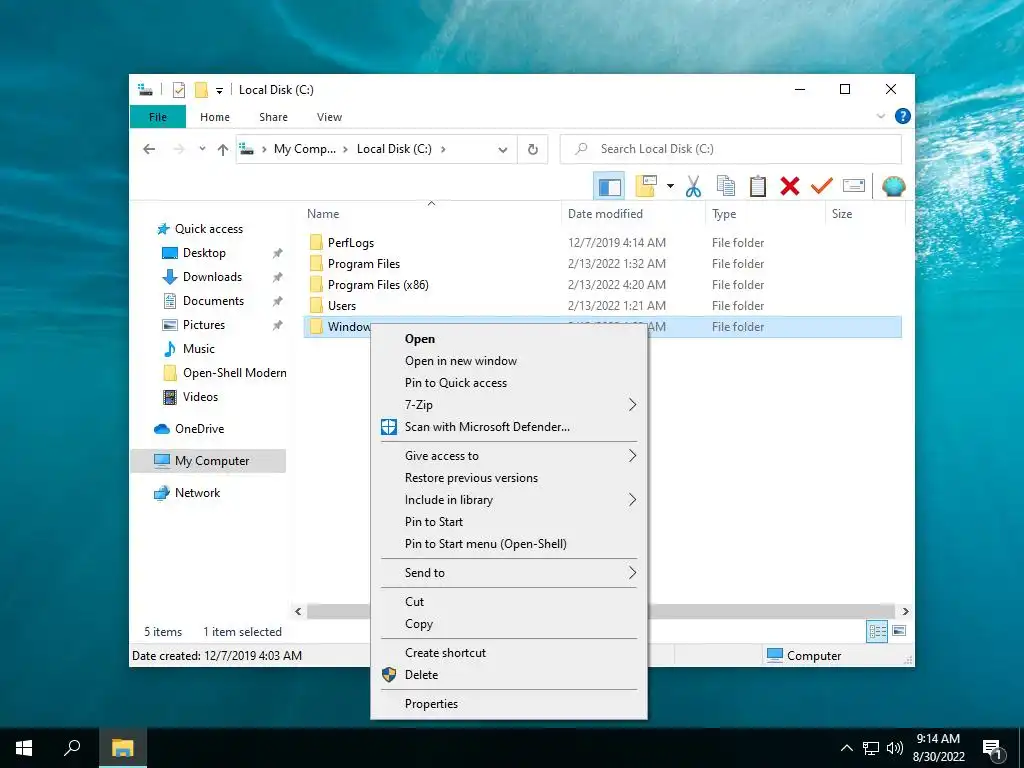Expand the Send to submenu
The height and width of the screenshot is (768, 1024).
pos(509,573)
